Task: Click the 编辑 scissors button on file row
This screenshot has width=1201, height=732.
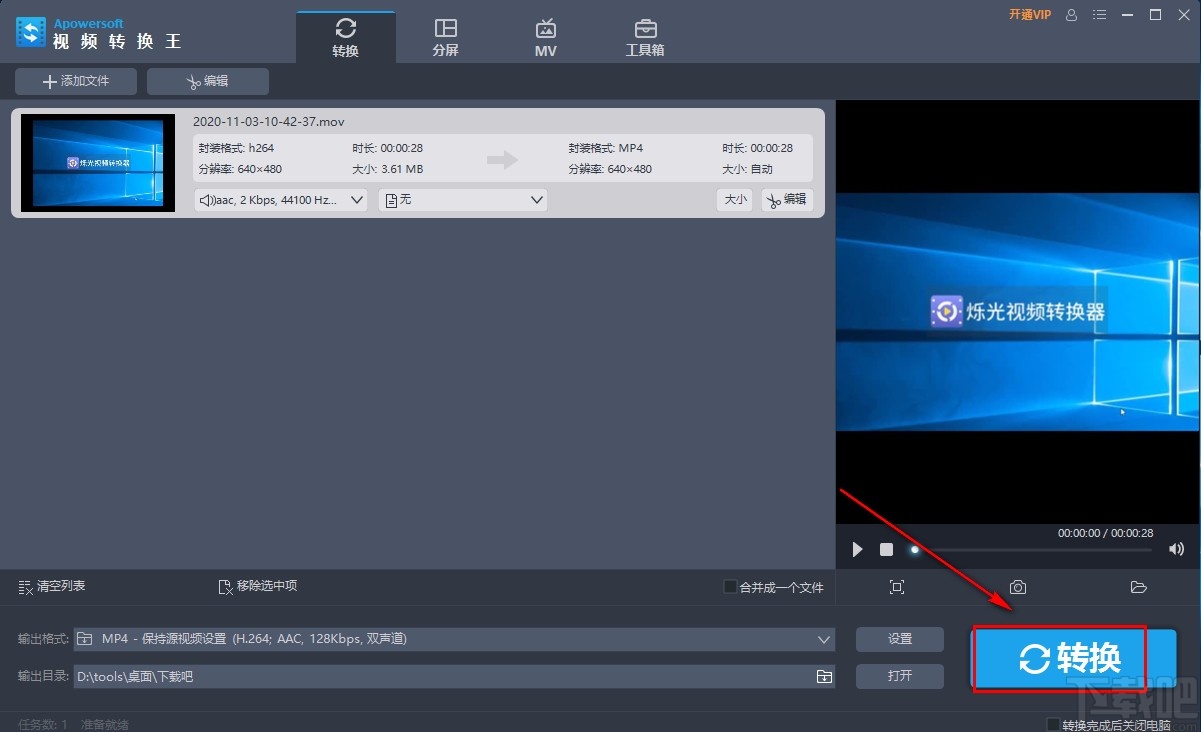Action: pos(787,200)
